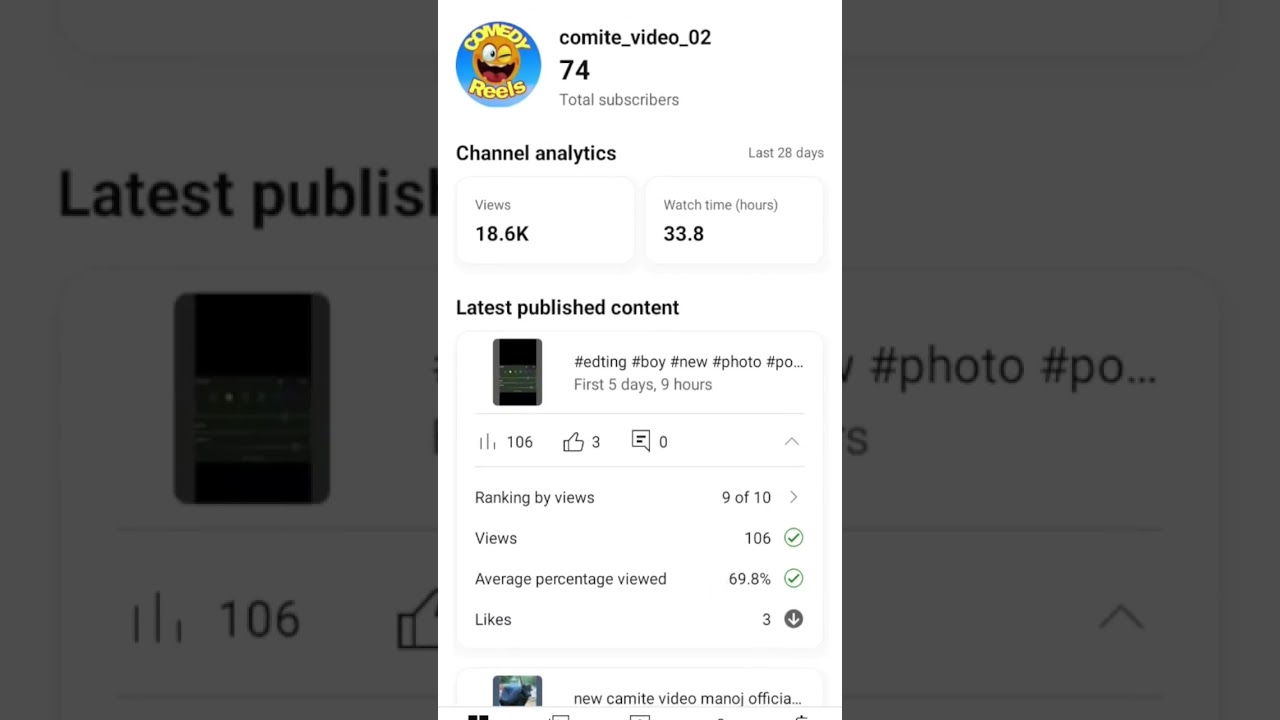The image size is (1280, 720).
Task: Open the Watch time (hours) card
Action: [734, 220]
